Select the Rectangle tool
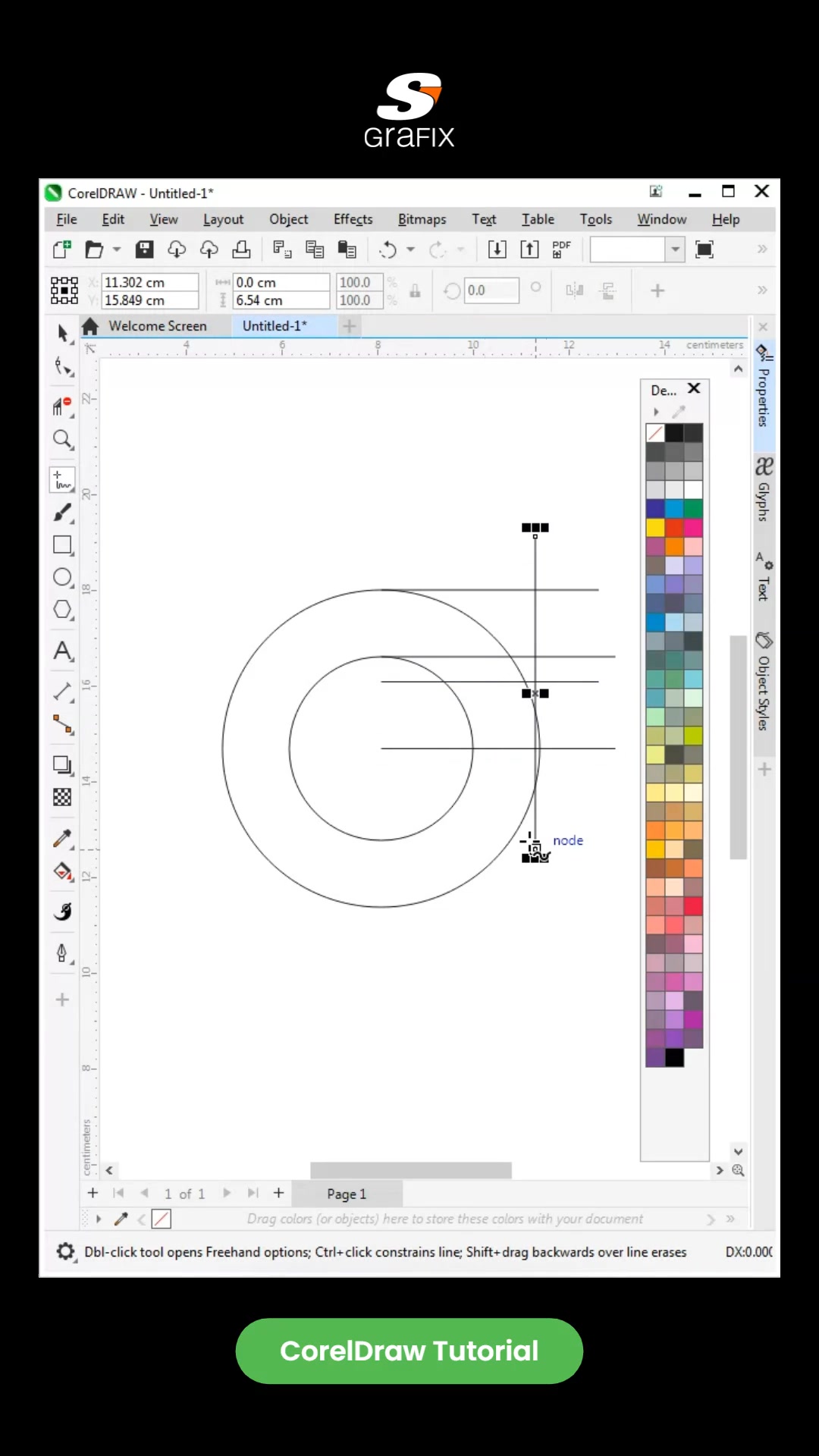The height and width of the screenshot is (1456, 819). (63, 545)
